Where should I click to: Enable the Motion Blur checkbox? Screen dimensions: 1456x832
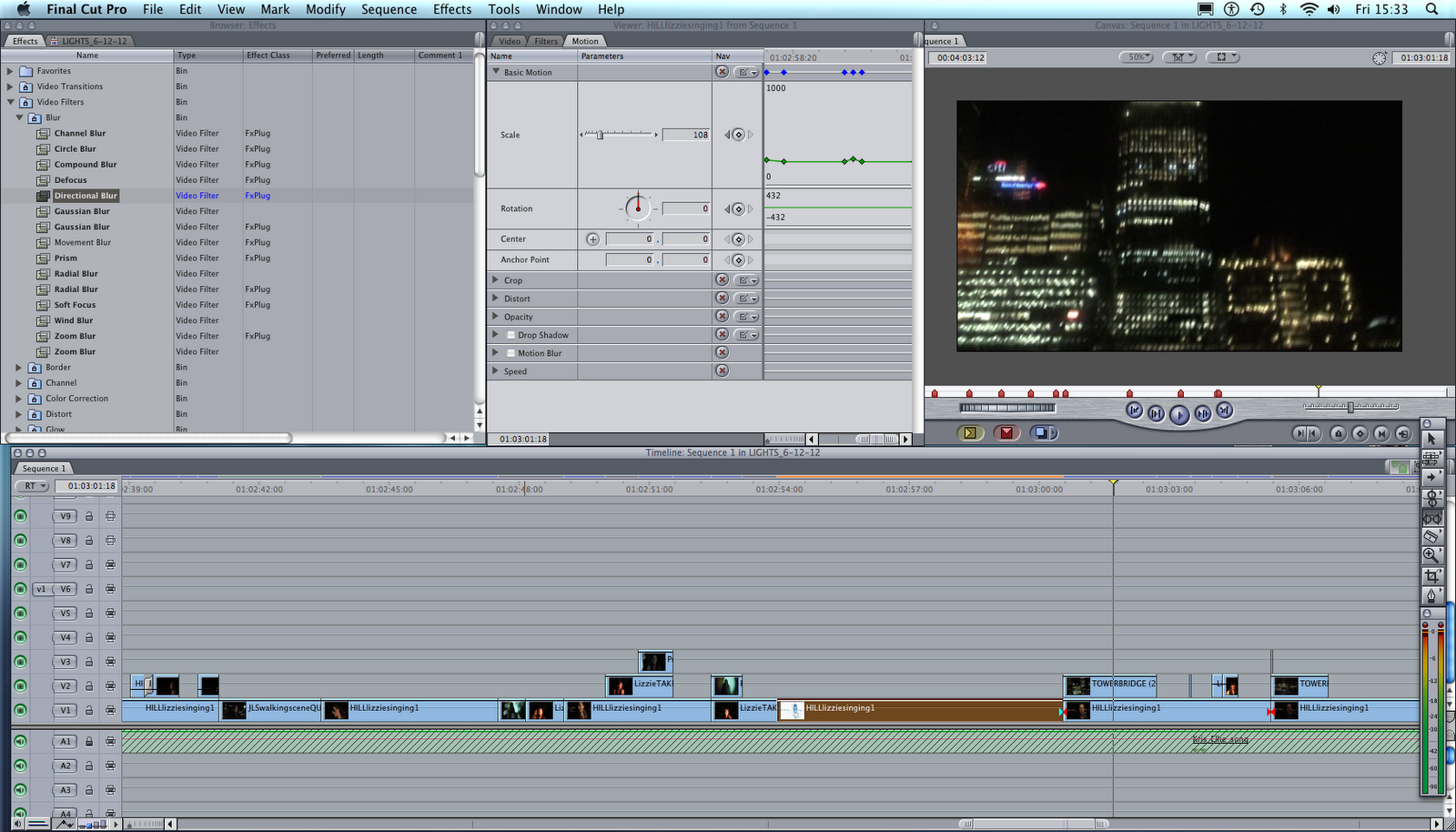pos(510,353)
